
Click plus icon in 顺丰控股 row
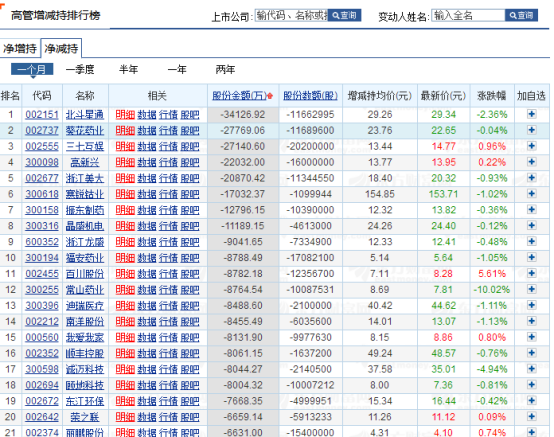click(531, 353)
